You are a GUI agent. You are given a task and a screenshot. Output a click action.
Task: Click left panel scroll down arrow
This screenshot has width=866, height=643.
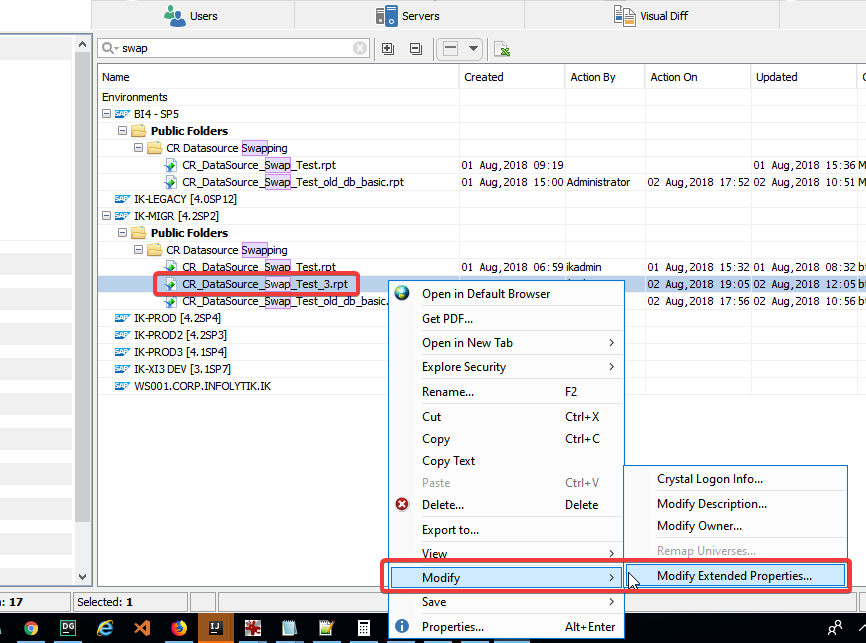coord(82,577)
